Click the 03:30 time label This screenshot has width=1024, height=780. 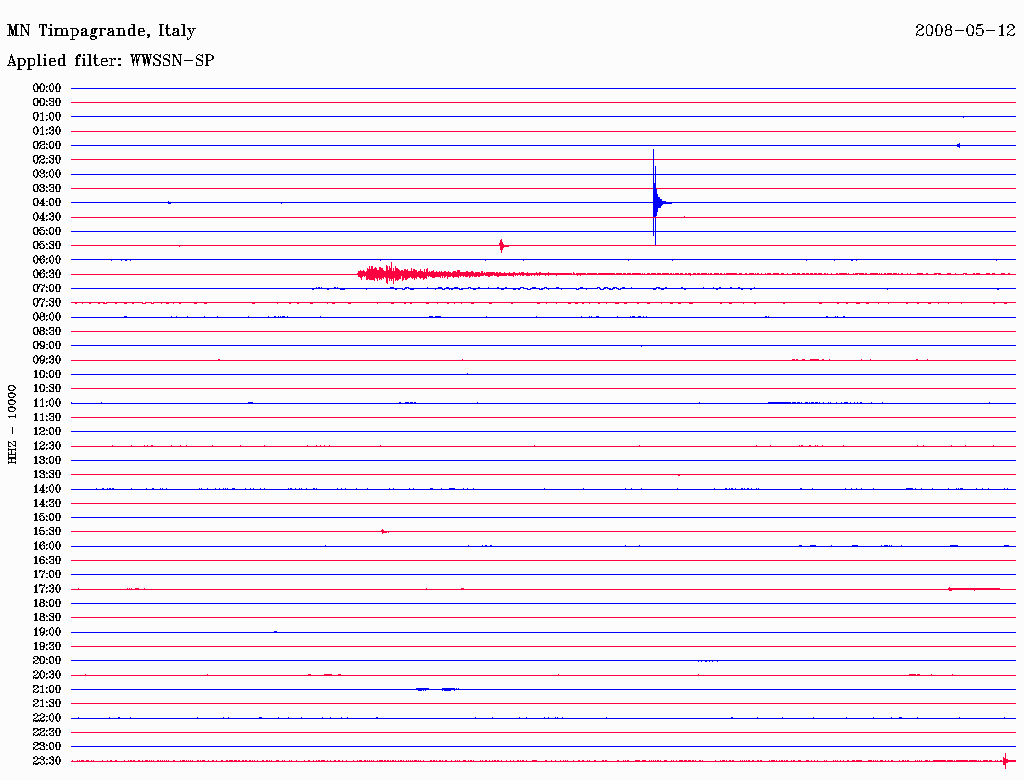pos(47,188)
